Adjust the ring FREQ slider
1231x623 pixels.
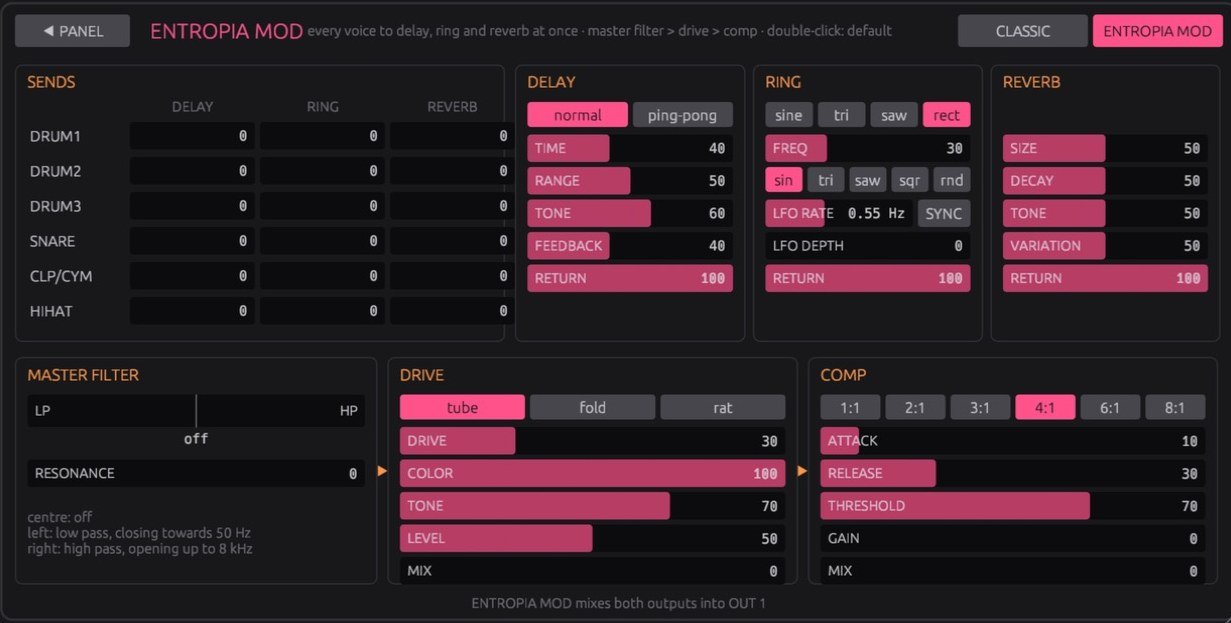(x=868, y=148)
